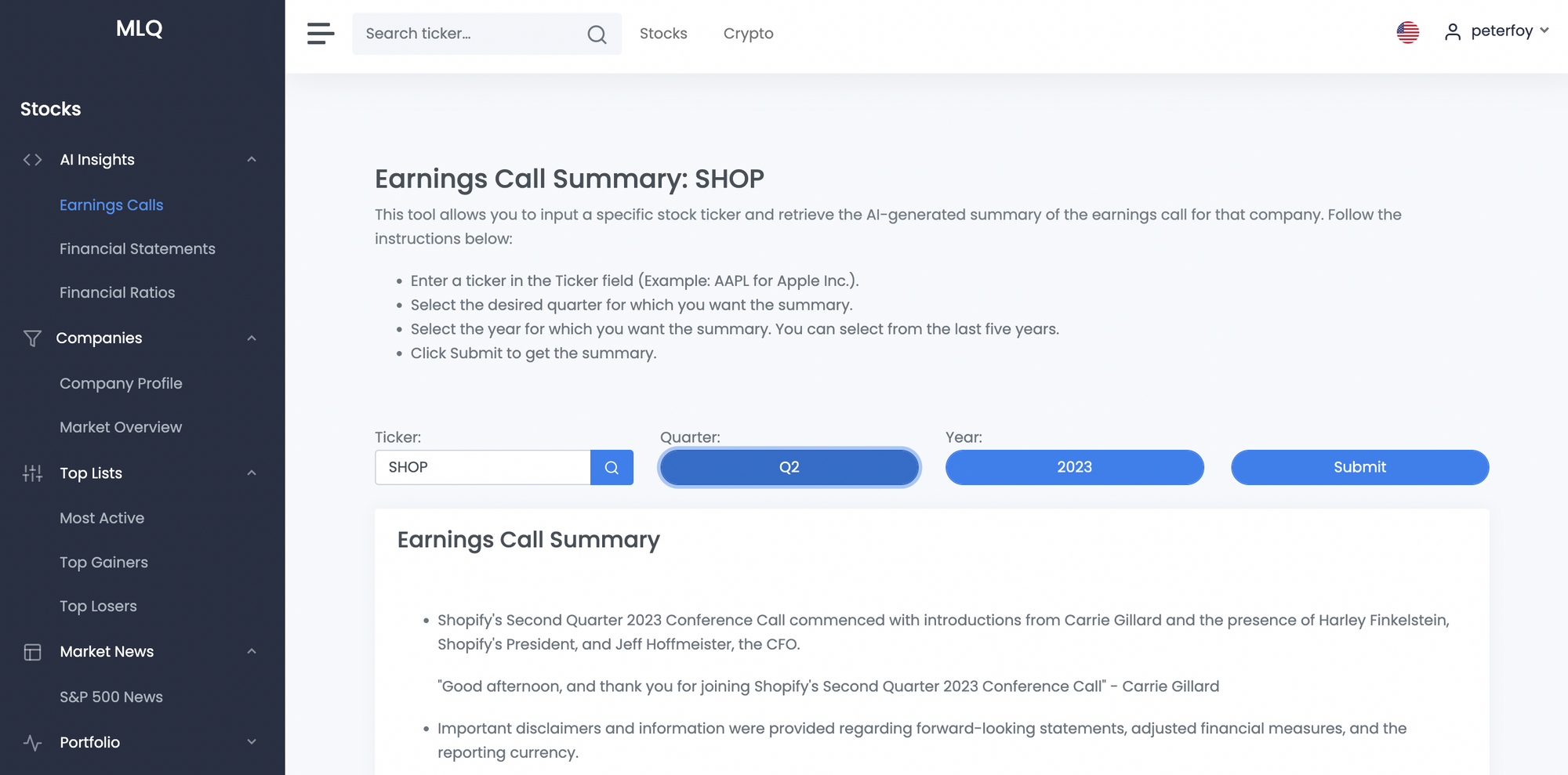This screenshot has width=1568, height=775.
Task: Select Market News in the sidebar
Action: pyautogui.click(x=107, y=652)
